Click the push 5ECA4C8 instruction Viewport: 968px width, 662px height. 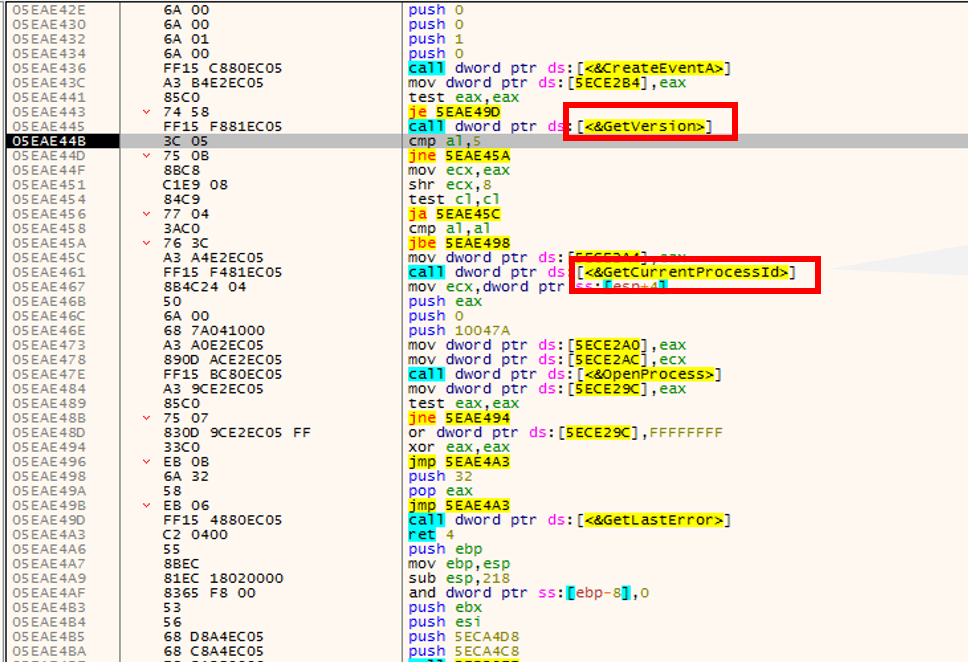[463, 652]
